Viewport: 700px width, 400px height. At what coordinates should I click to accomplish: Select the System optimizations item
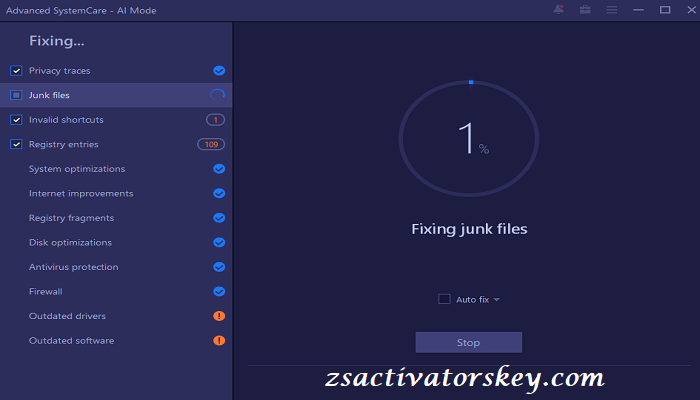(77, 169)
